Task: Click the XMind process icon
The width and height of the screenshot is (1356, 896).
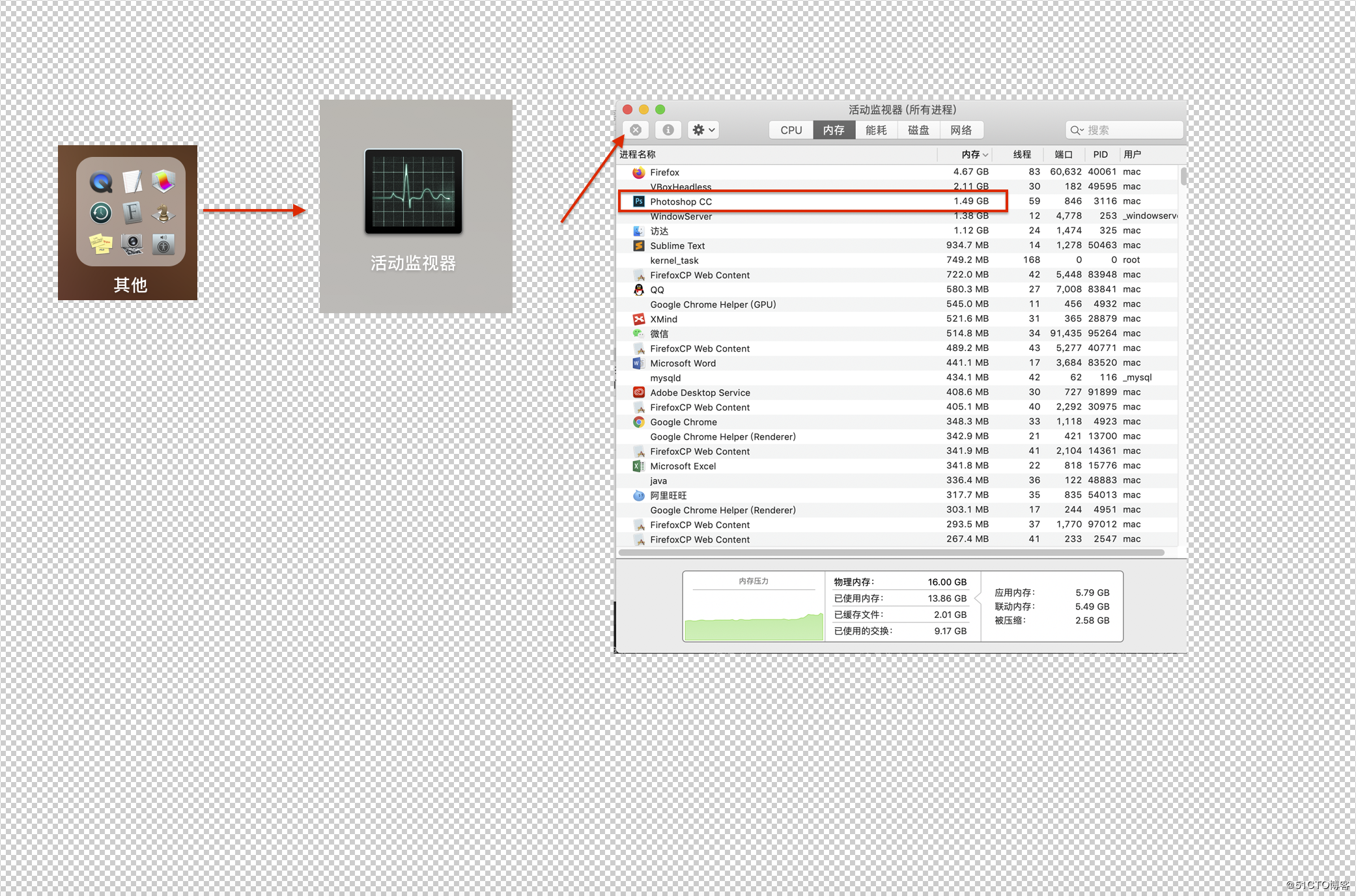Action: point(638,319)
